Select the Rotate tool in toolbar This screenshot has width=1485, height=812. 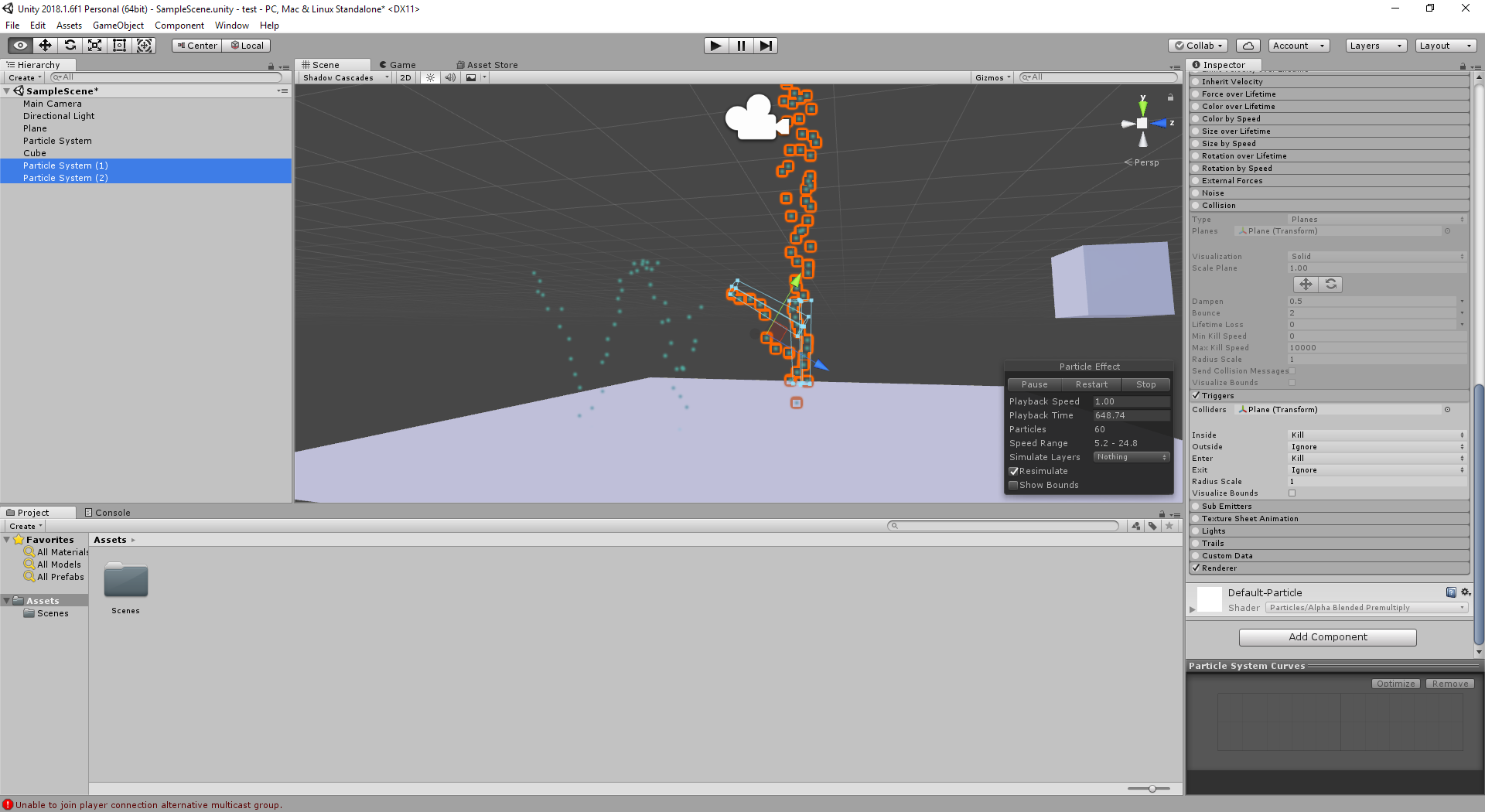(x=70, y=46)
